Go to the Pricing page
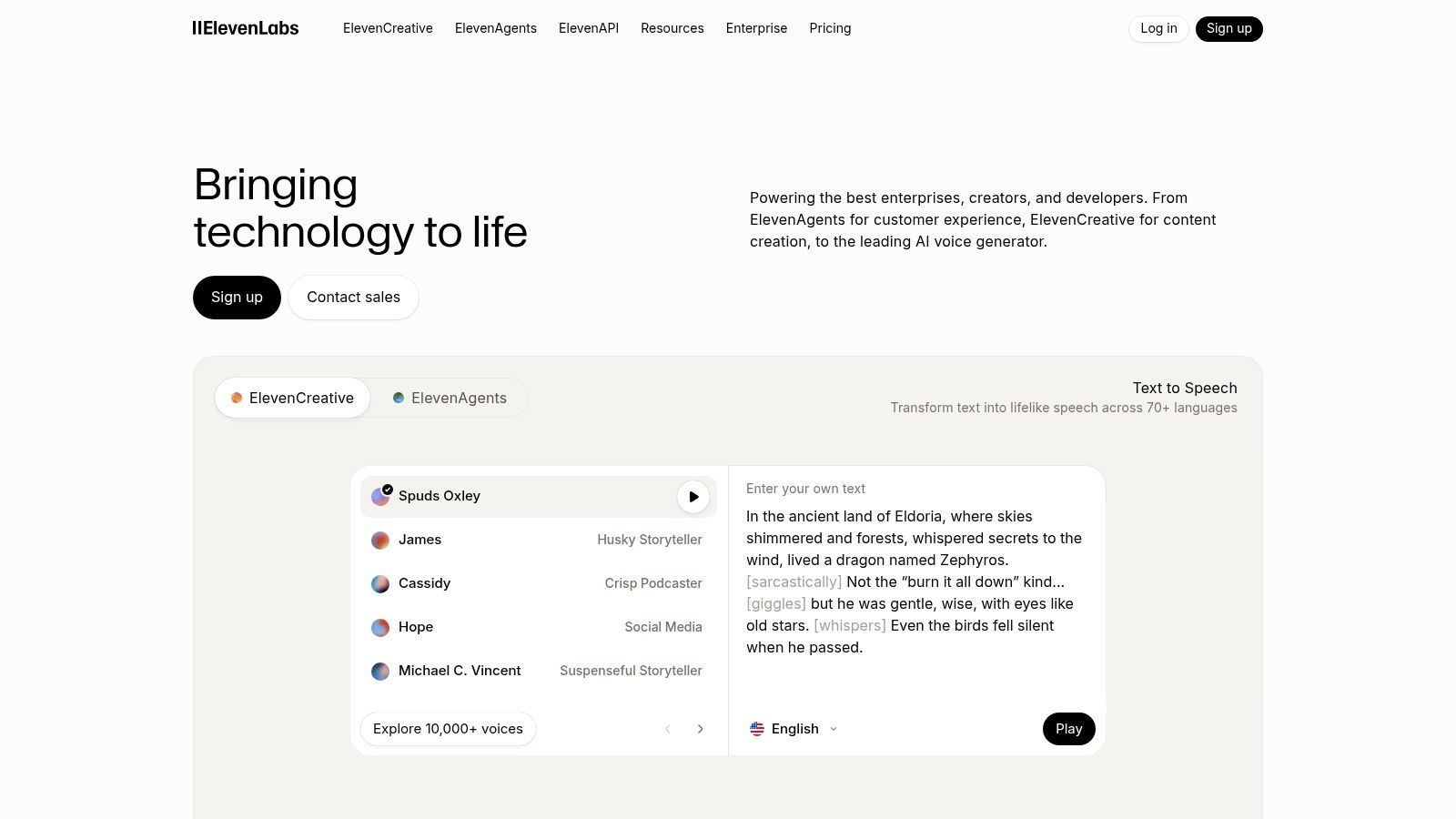1456x819 pixels. tap(829, 28)
